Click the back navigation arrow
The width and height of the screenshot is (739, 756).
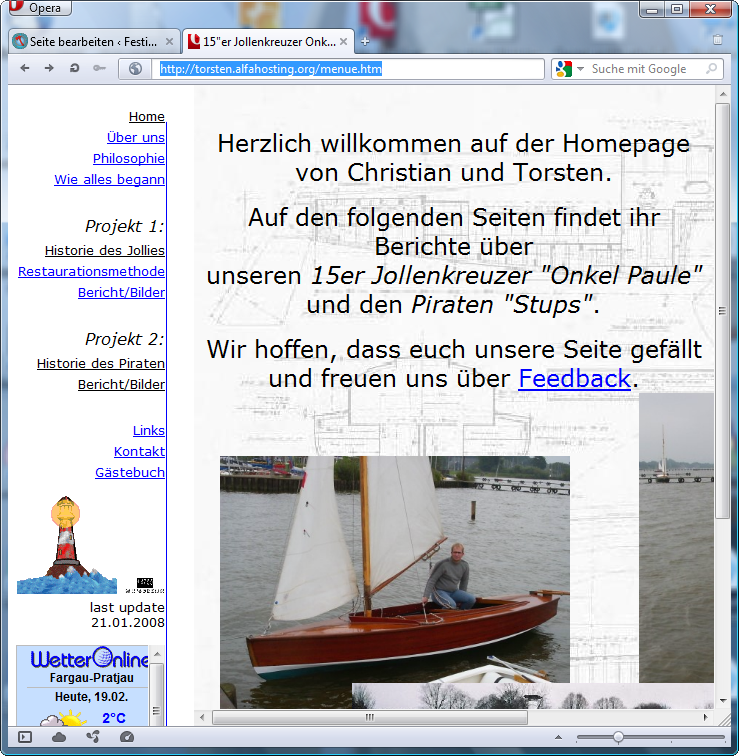[x=25, y=69]
